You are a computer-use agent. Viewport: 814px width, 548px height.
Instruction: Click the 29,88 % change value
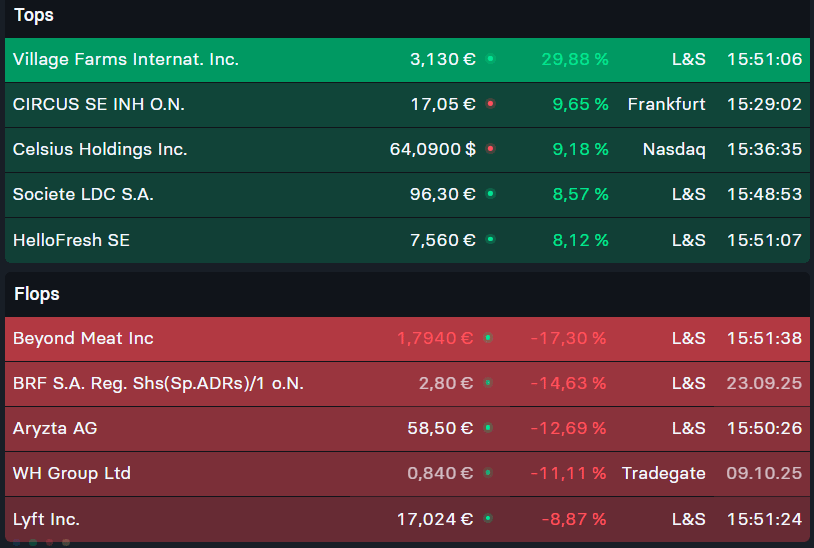tap(575, 59)
